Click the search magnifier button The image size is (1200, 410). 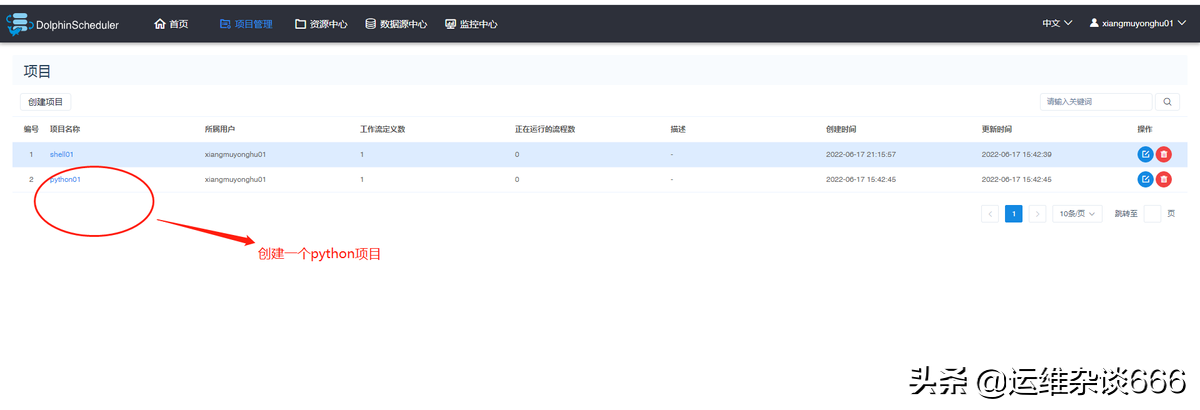tap(1167, 101)
